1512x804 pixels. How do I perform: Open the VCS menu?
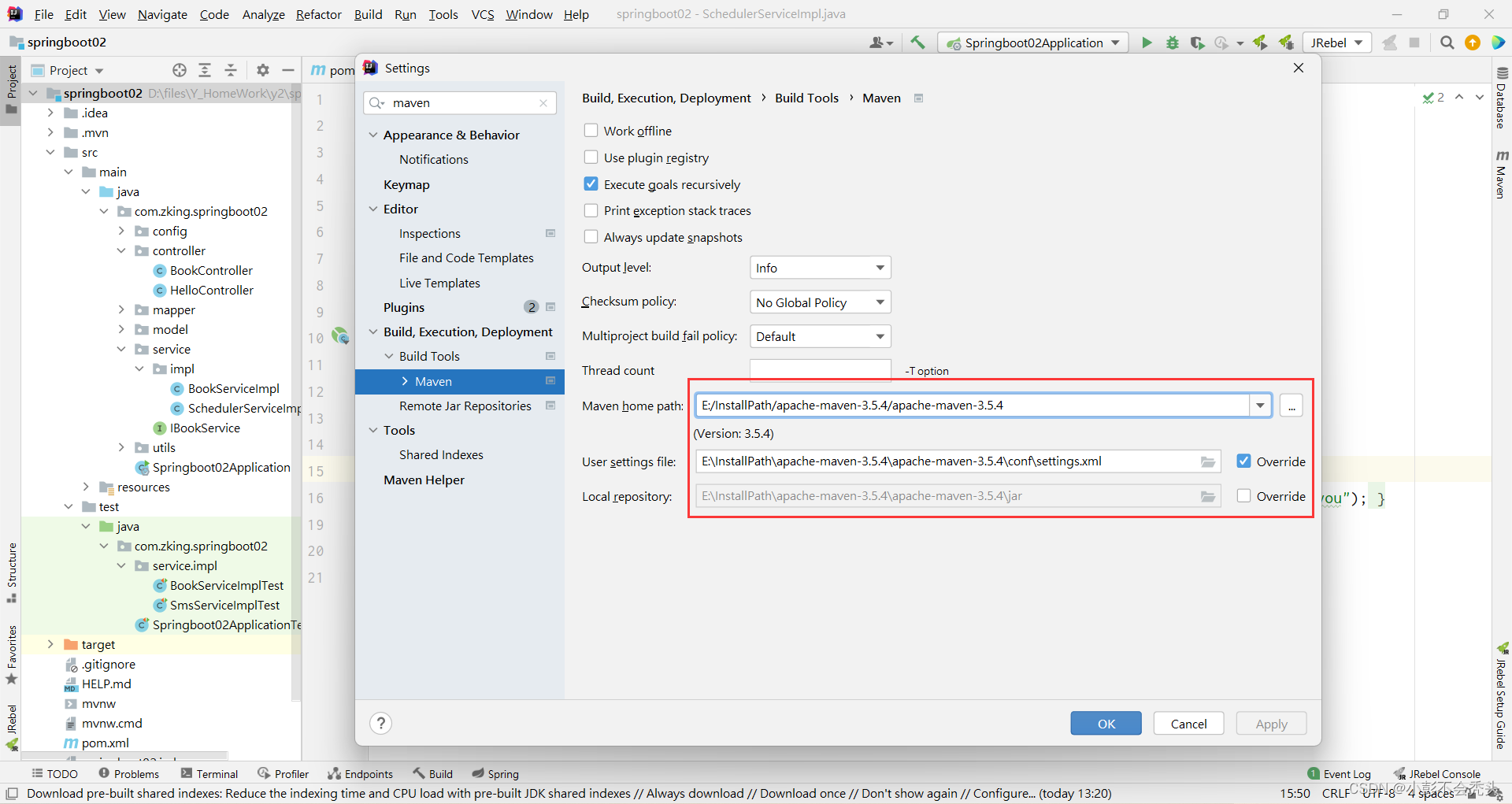coord(483,14)
